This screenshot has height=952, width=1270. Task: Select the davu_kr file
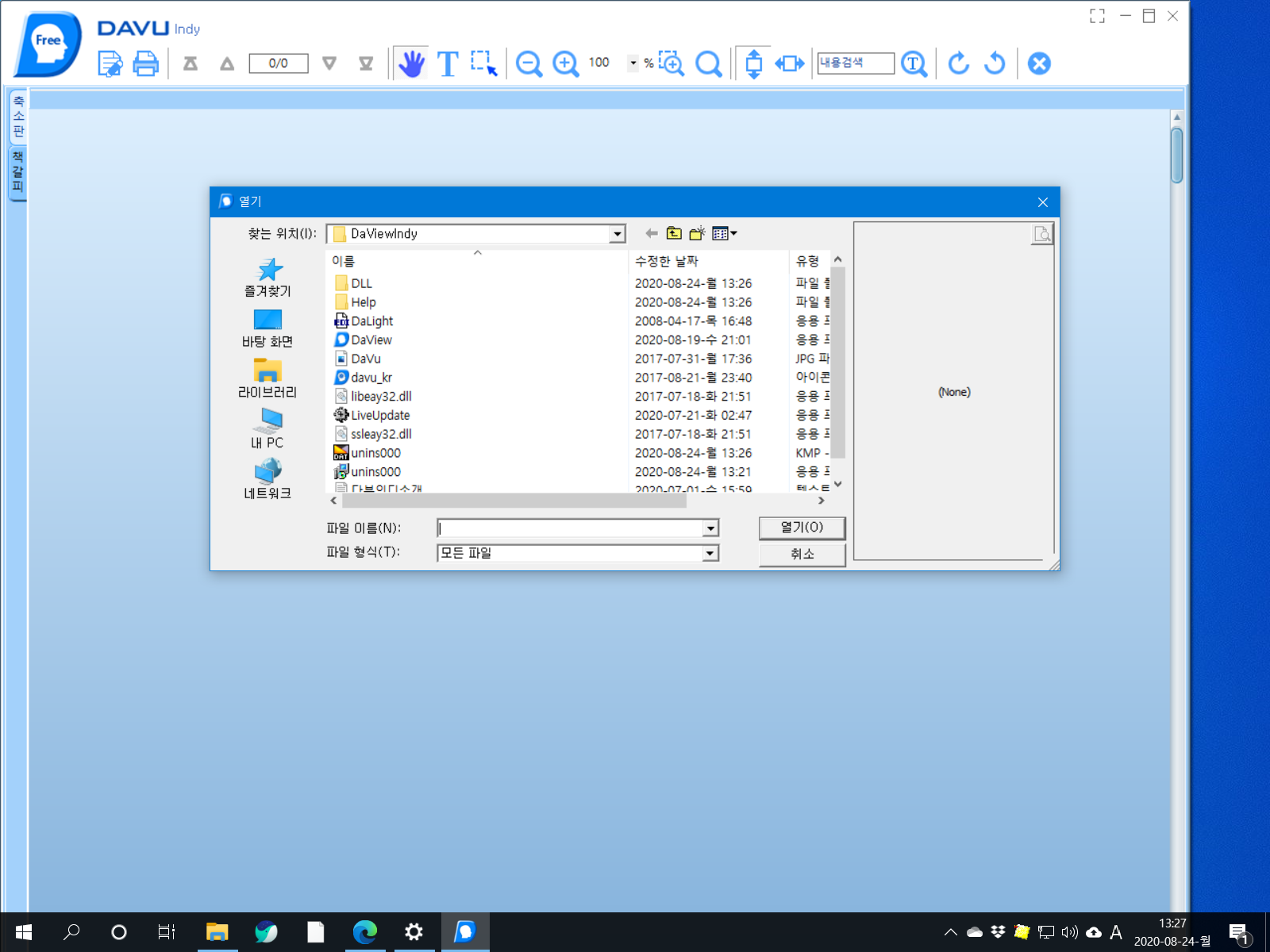[371, 378]
